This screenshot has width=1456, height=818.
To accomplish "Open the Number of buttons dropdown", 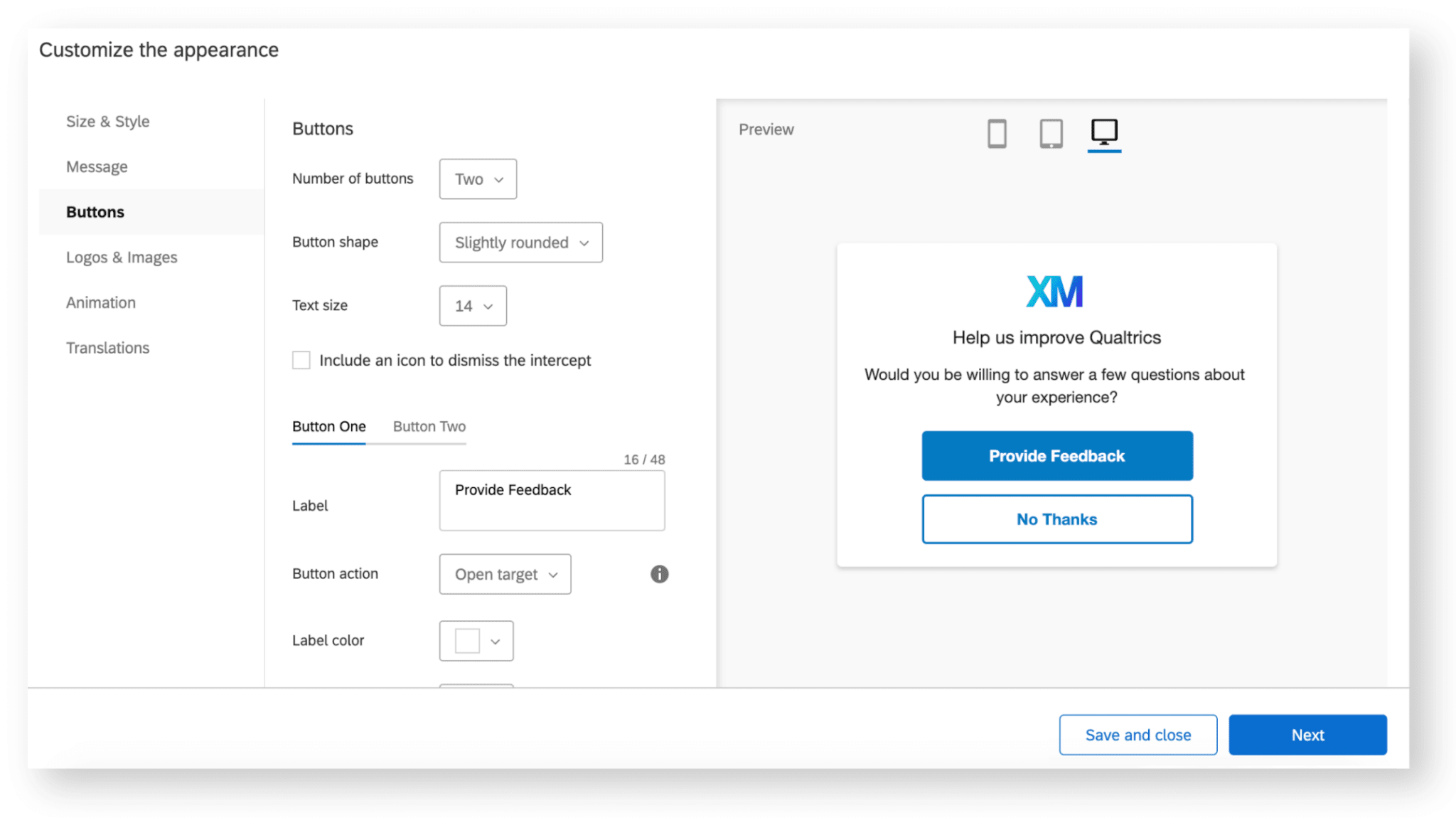I will coord(477,179).
